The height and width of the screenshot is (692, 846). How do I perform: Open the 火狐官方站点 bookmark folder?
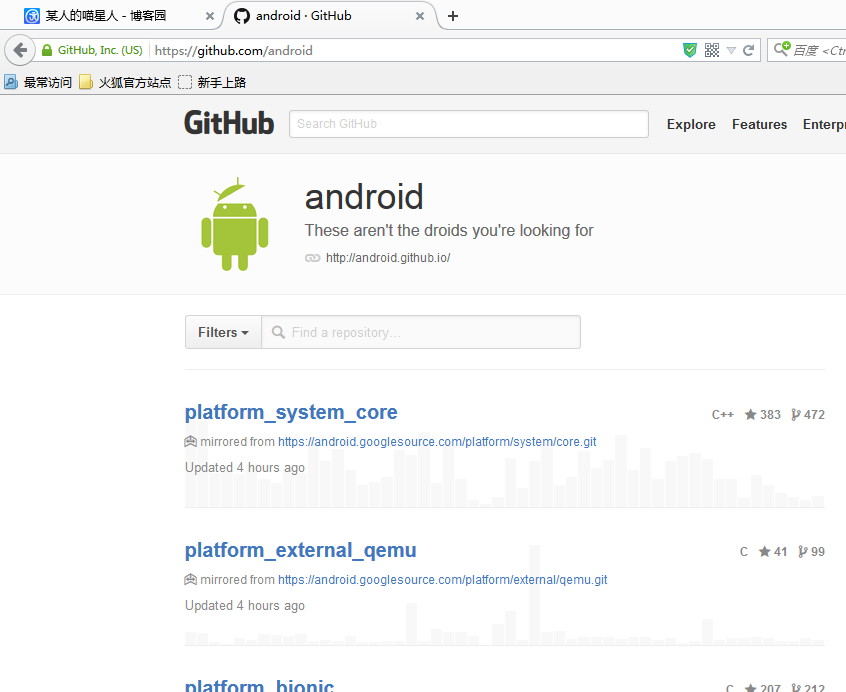125,82
